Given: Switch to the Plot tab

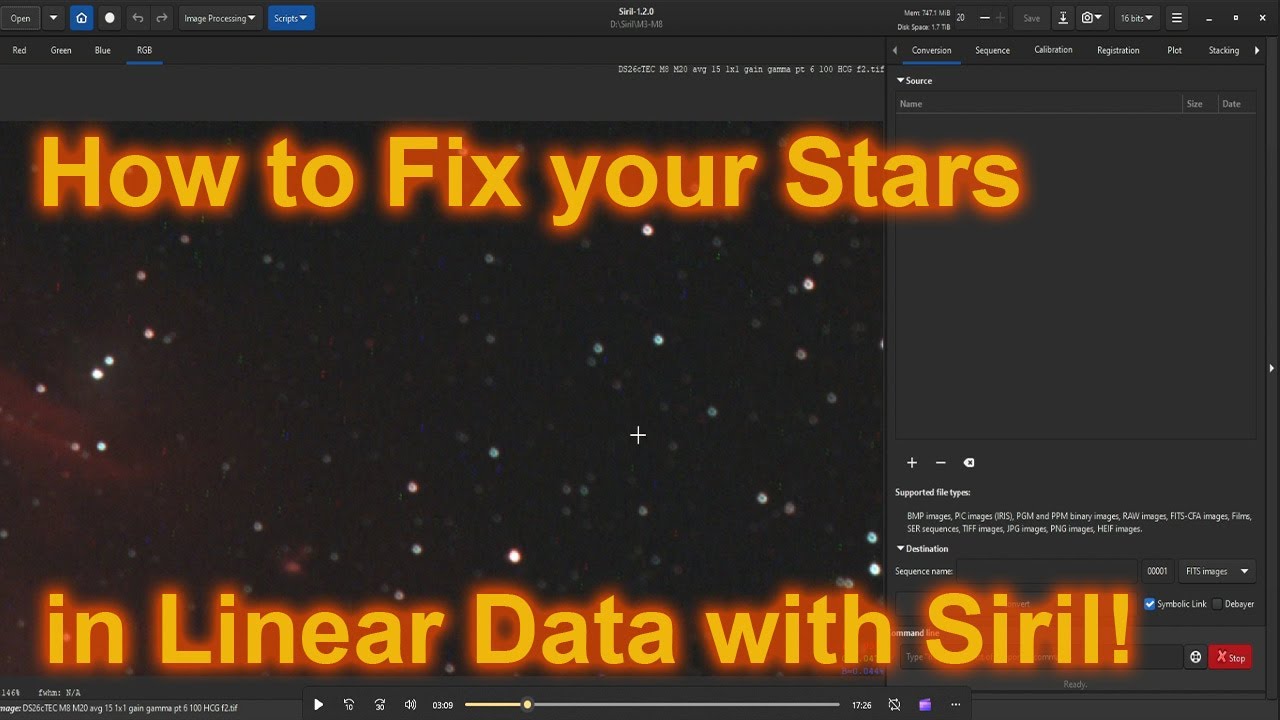Looking at the screenshot, I should point(1174,50).
